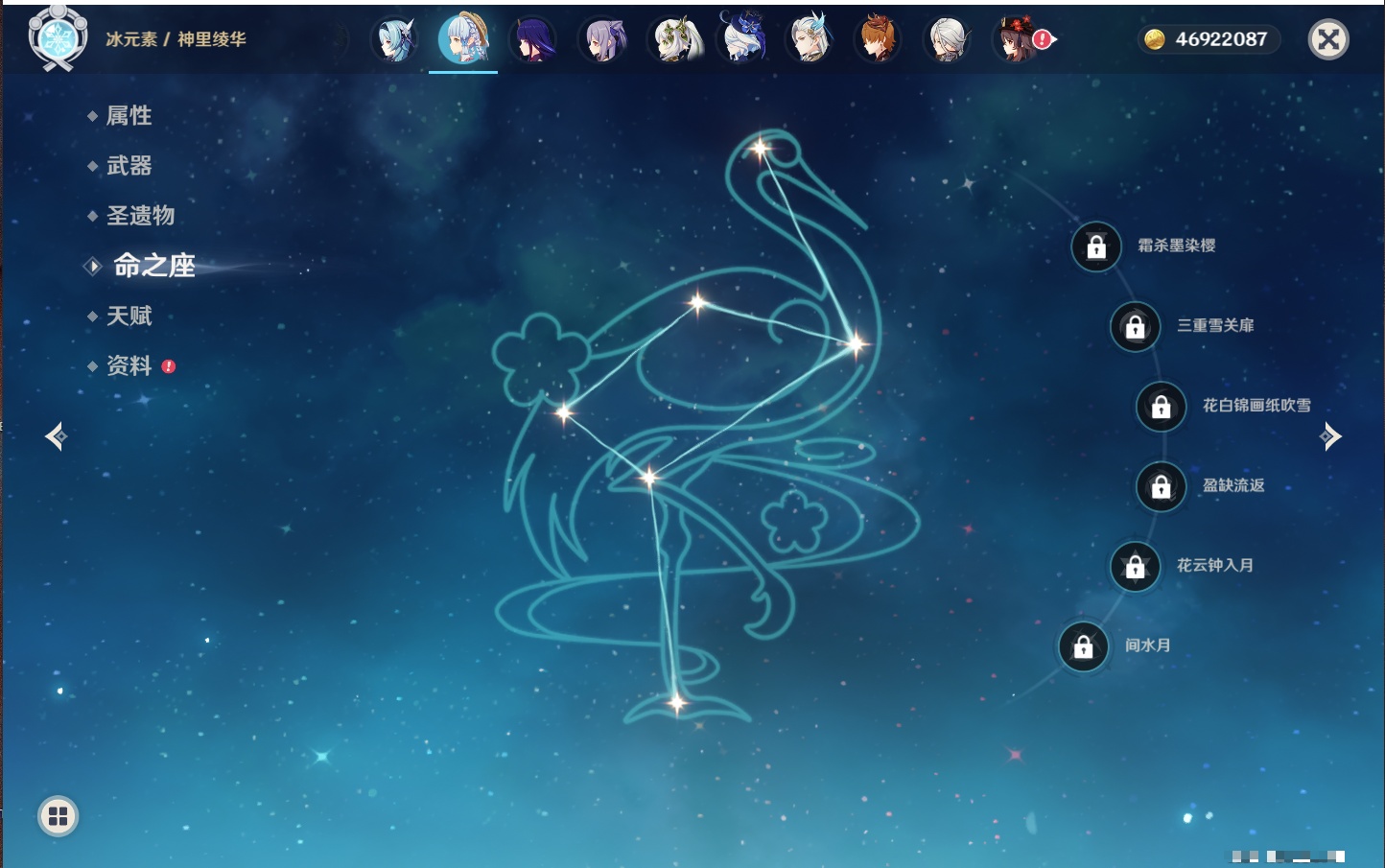Switch to Furina's avatar with blue hat

[742, 39]
